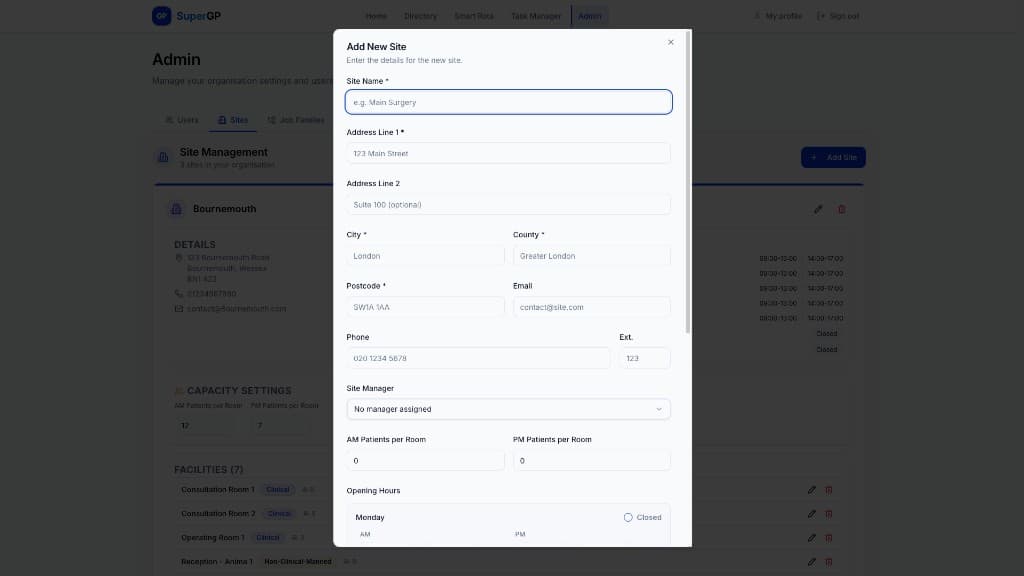Screen dimensions: 1024x576
Task: Click the Bournemouth site name
Action: [x=225, y=209]
